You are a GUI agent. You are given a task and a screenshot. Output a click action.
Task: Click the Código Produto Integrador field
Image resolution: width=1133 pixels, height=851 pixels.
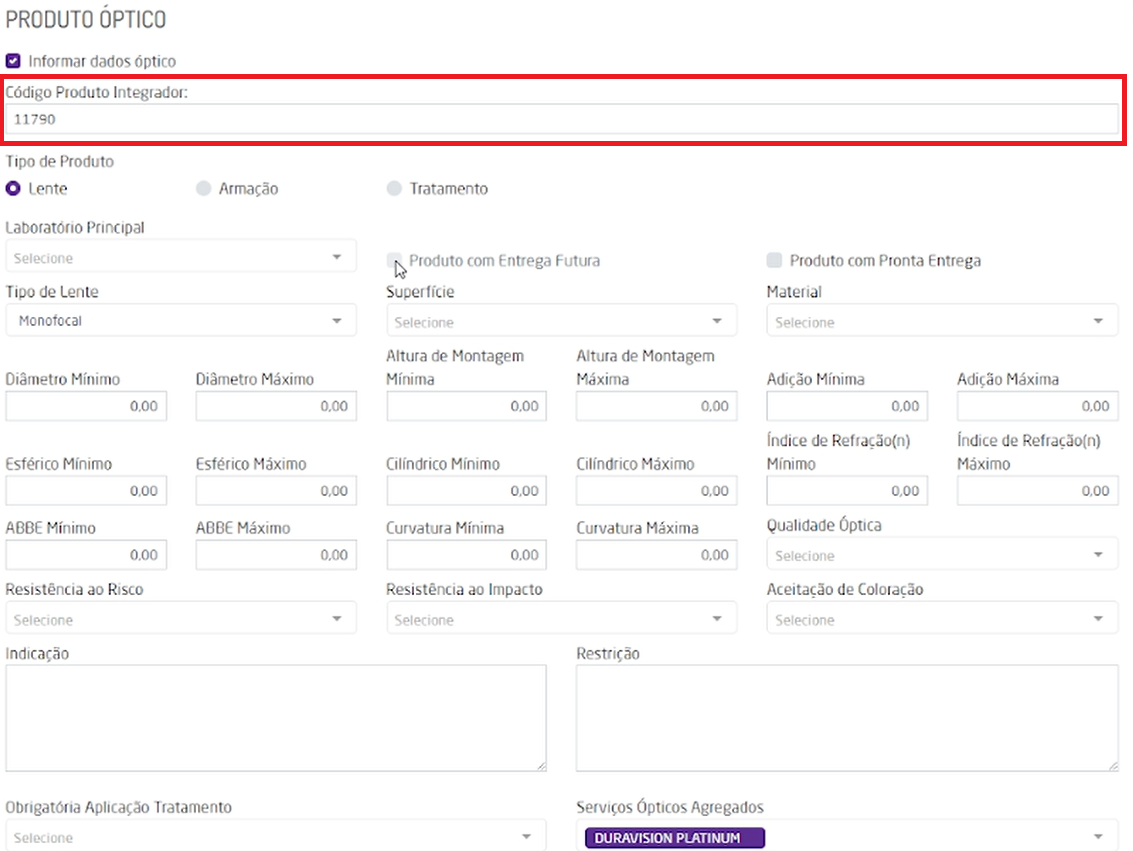pyautogui.click(x=561, y=119)
